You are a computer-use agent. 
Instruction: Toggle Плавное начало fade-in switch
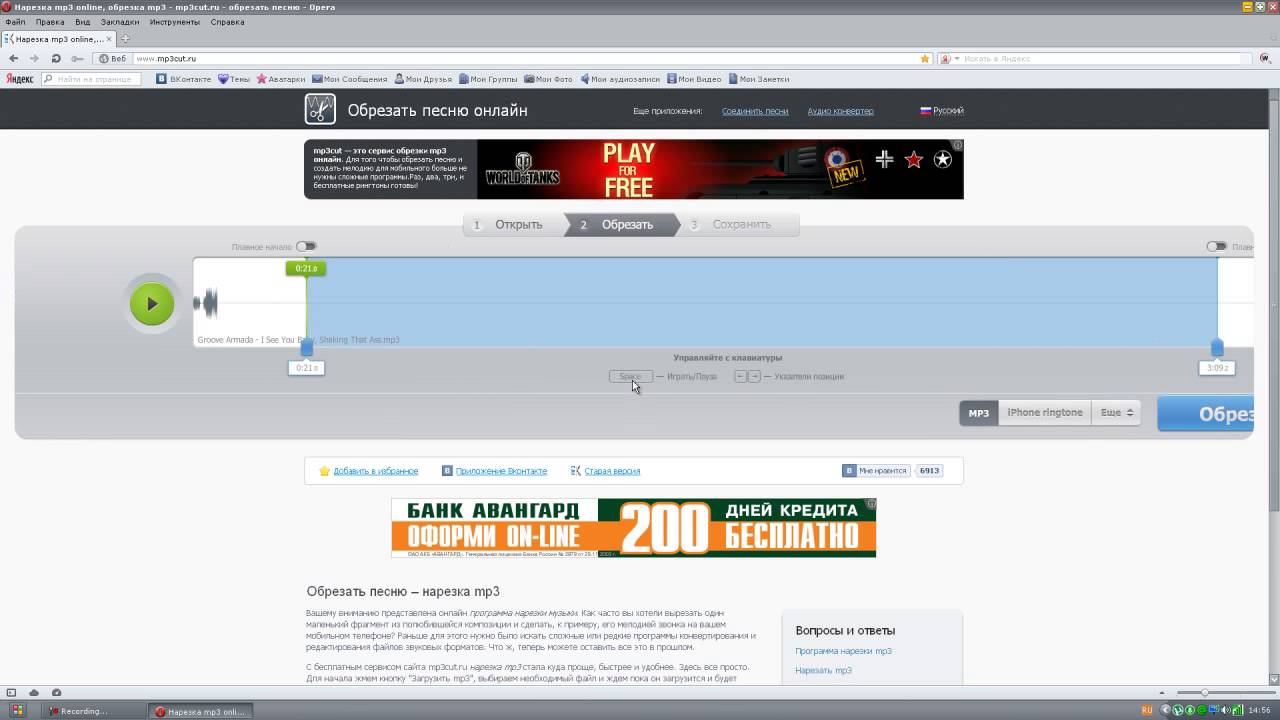pos(306,246)
